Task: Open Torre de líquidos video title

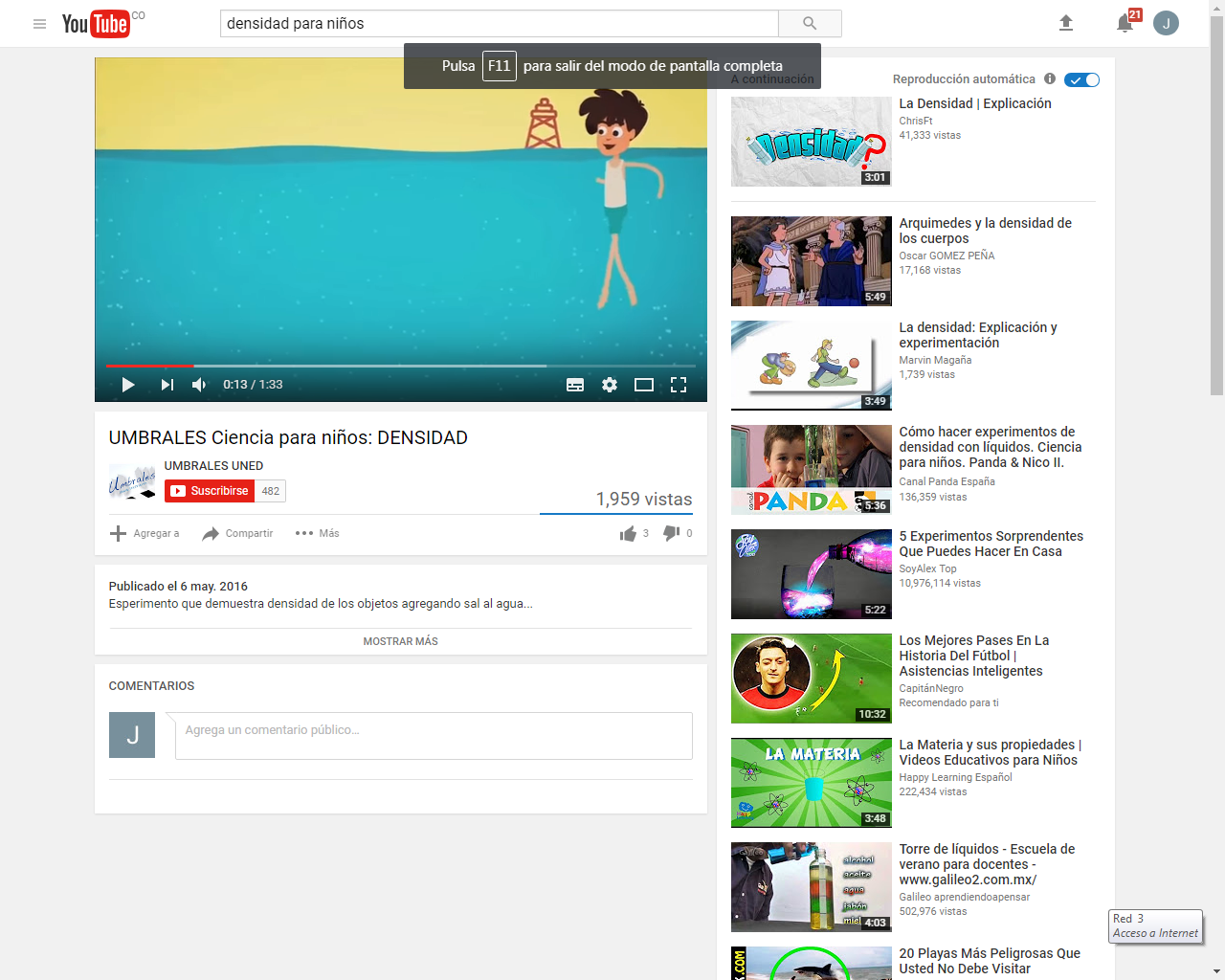Action: point(987,864)
